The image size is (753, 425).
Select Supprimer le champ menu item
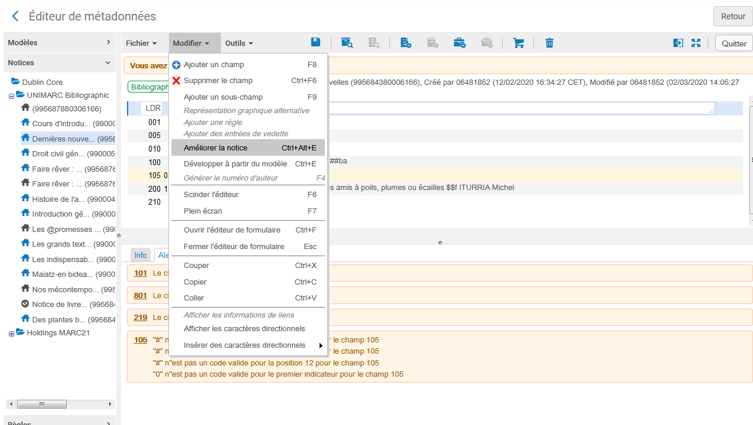pyautogui.click(x=217, y=81)
